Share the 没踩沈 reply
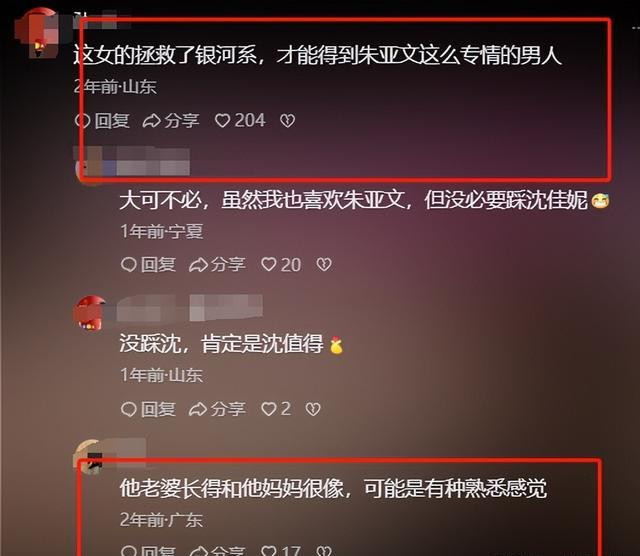Viewport: 640px width, 556px height. (x=217, y=409)
